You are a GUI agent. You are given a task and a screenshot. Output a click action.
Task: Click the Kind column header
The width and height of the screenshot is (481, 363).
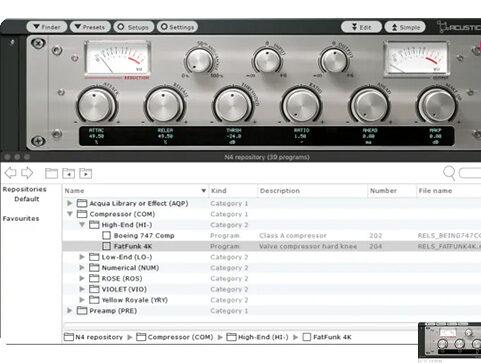tap(233, 191)
